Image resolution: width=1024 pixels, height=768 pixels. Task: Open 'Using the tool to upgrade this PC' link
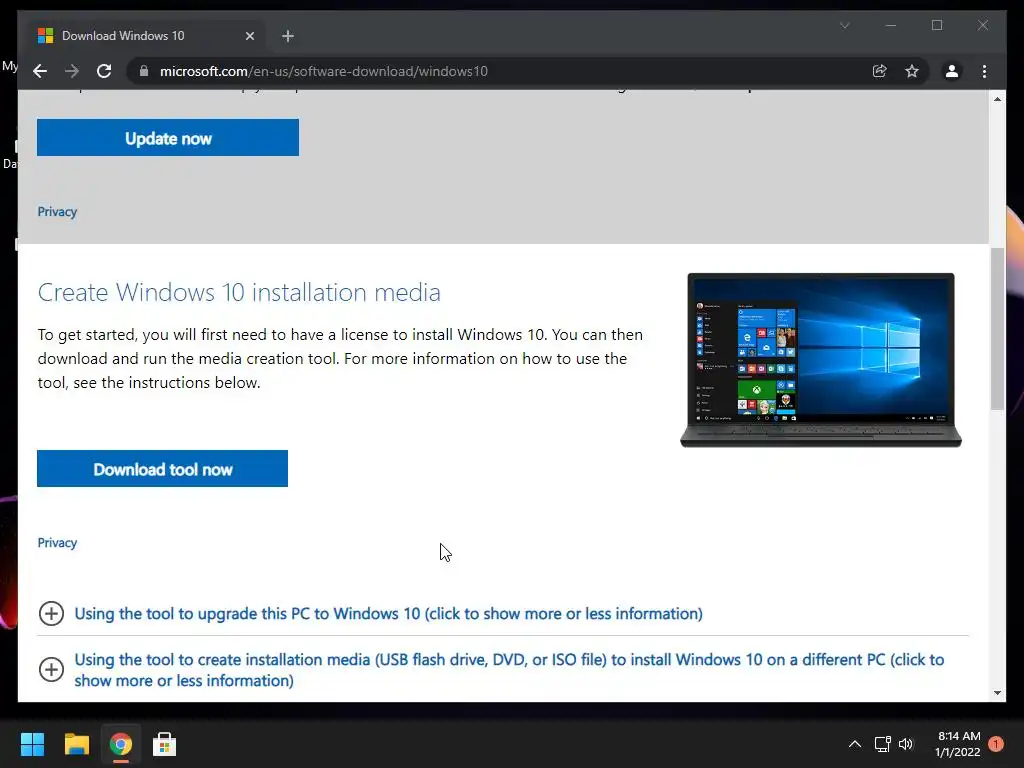389,613
